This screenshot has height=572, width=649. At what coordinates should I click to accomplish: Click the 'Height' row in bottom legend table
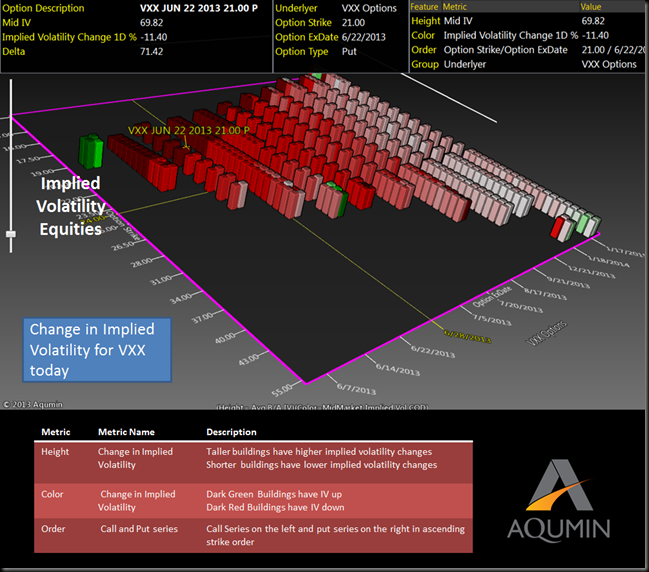(253, 462)
